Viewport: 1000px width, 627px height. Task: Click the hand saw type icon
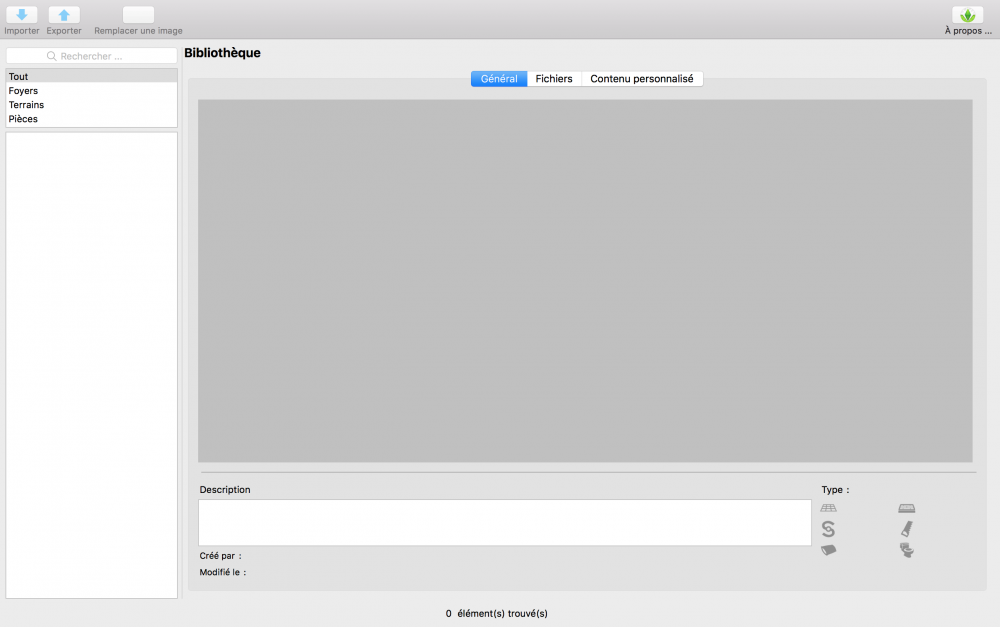[906, 529]
